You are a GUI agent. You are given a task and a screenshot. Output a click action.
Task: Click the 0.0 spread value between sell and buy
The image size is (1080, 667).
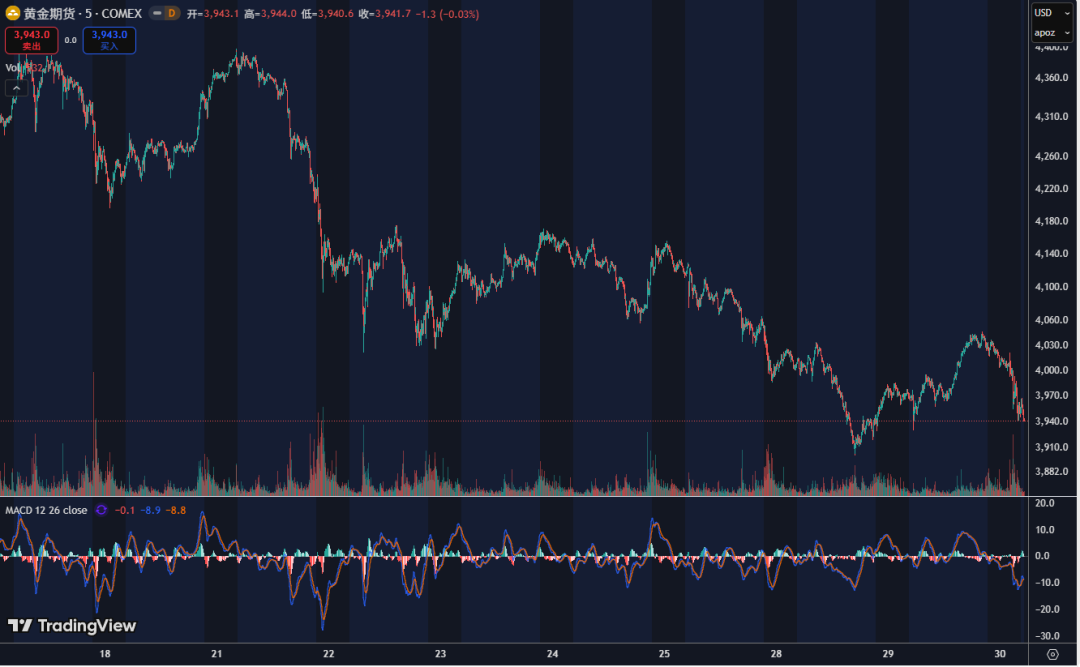71,41
